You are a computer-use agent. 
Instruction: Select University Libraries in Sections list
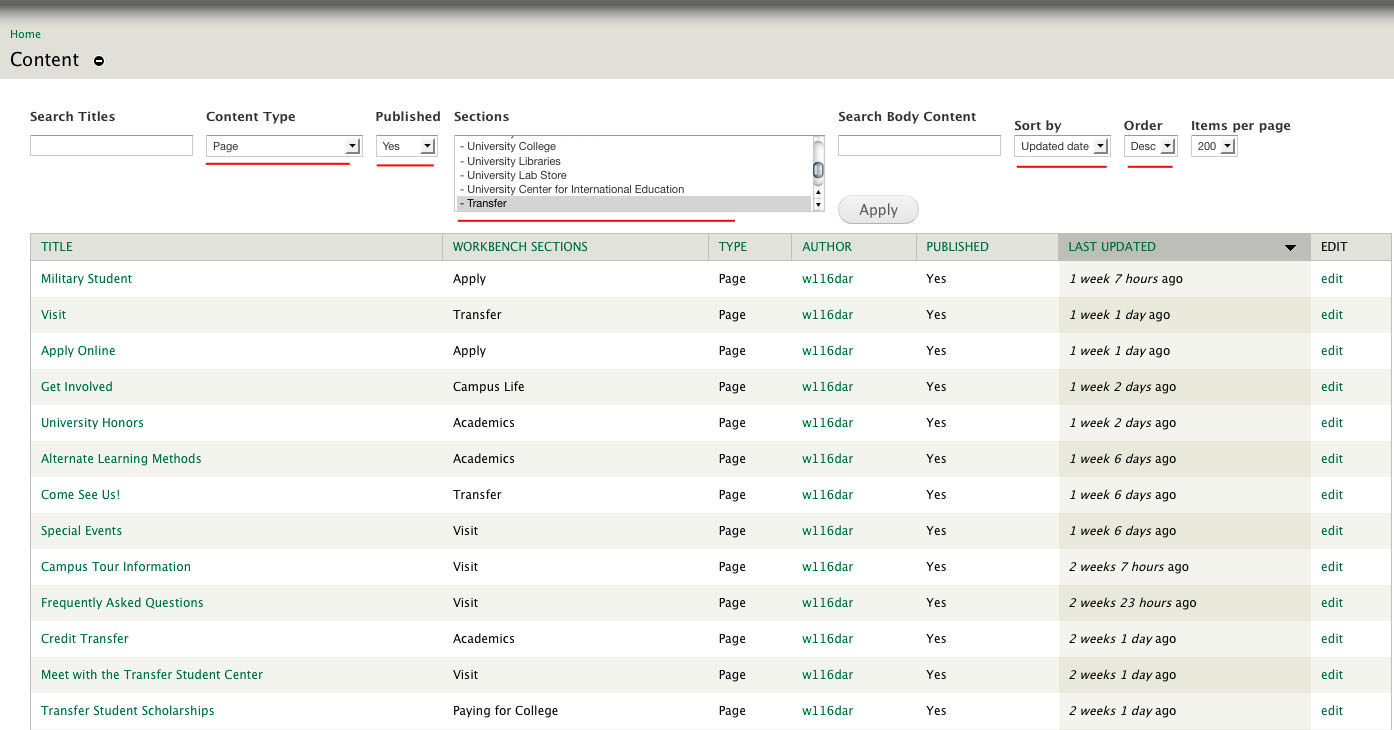(514, 161)
